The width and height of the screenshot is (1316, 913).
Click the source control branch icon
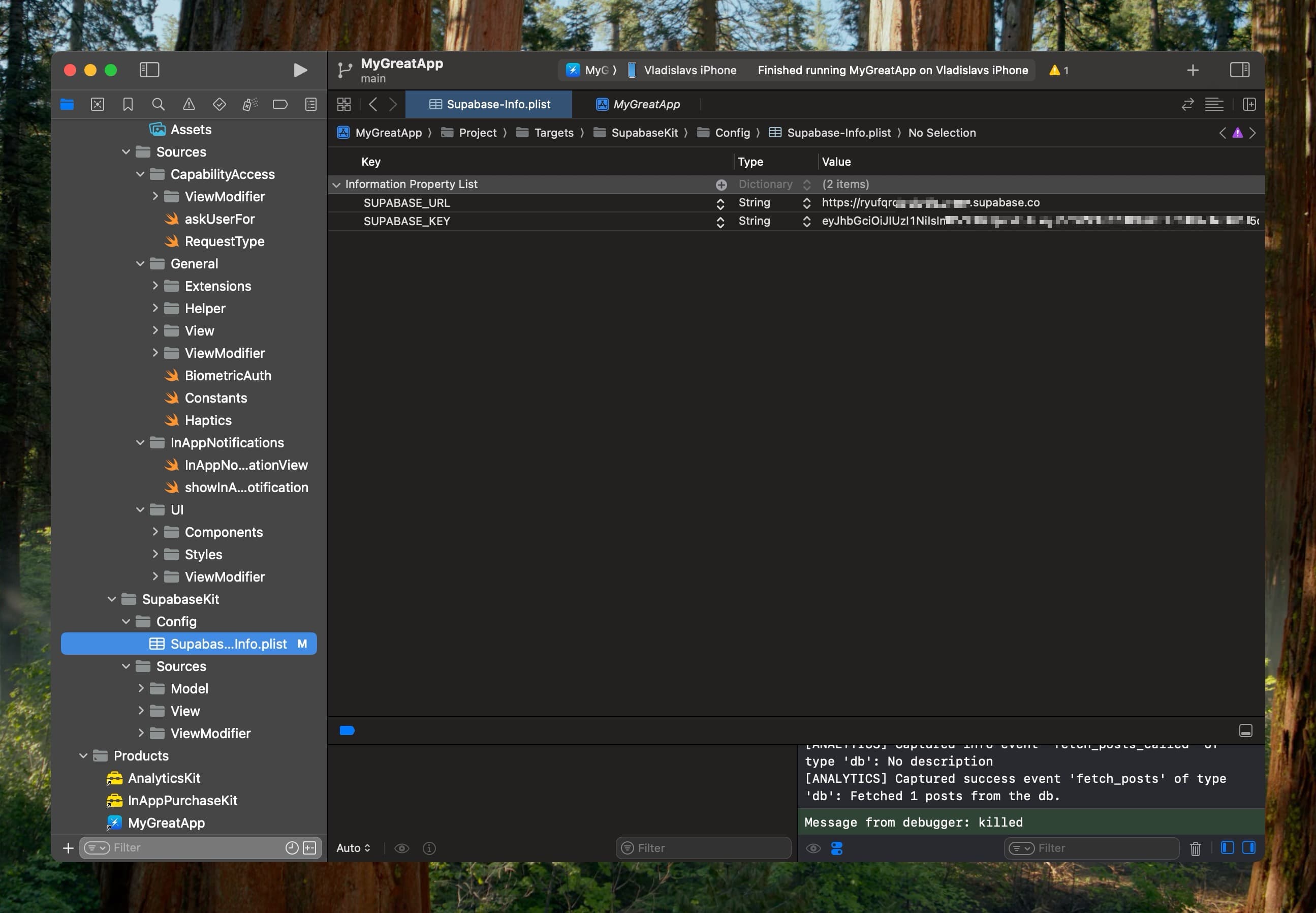click(x=344, y=70)
